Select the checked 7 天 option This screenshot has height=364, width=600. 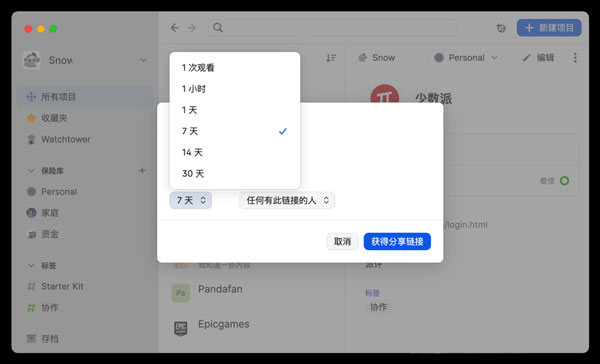(235, 131)
